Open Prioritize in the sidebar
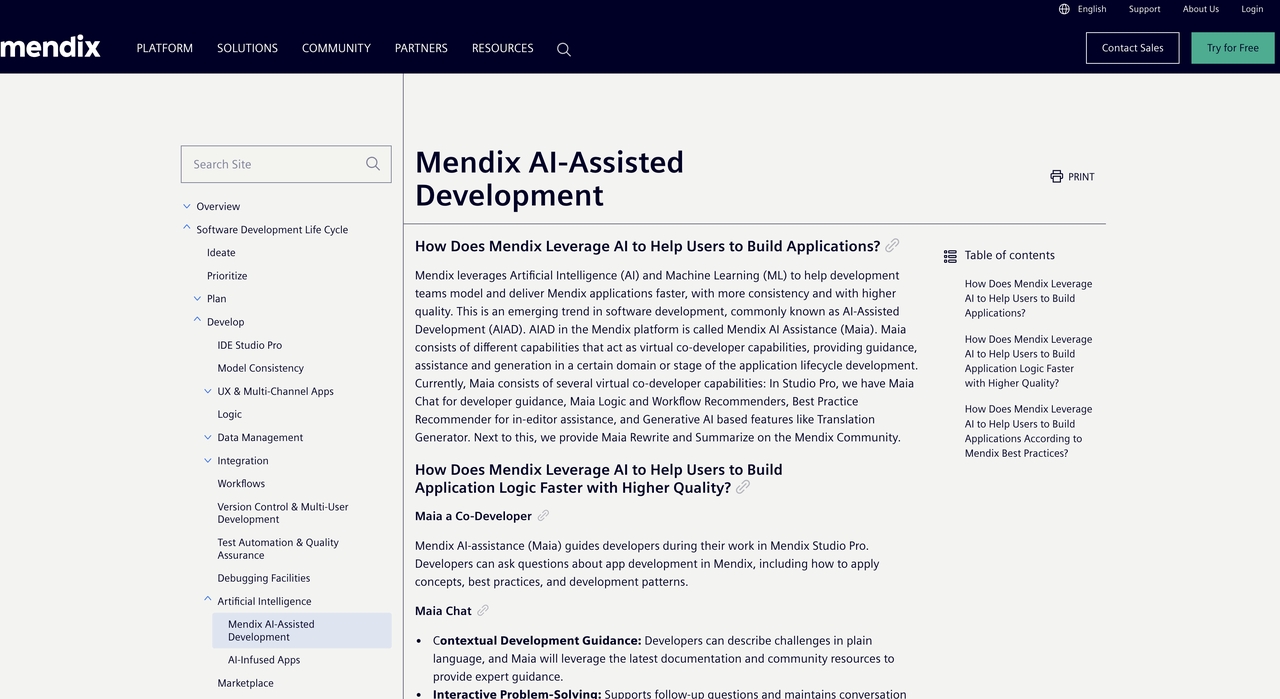Screen dimensions: 1280x699 tap(227, 276)
